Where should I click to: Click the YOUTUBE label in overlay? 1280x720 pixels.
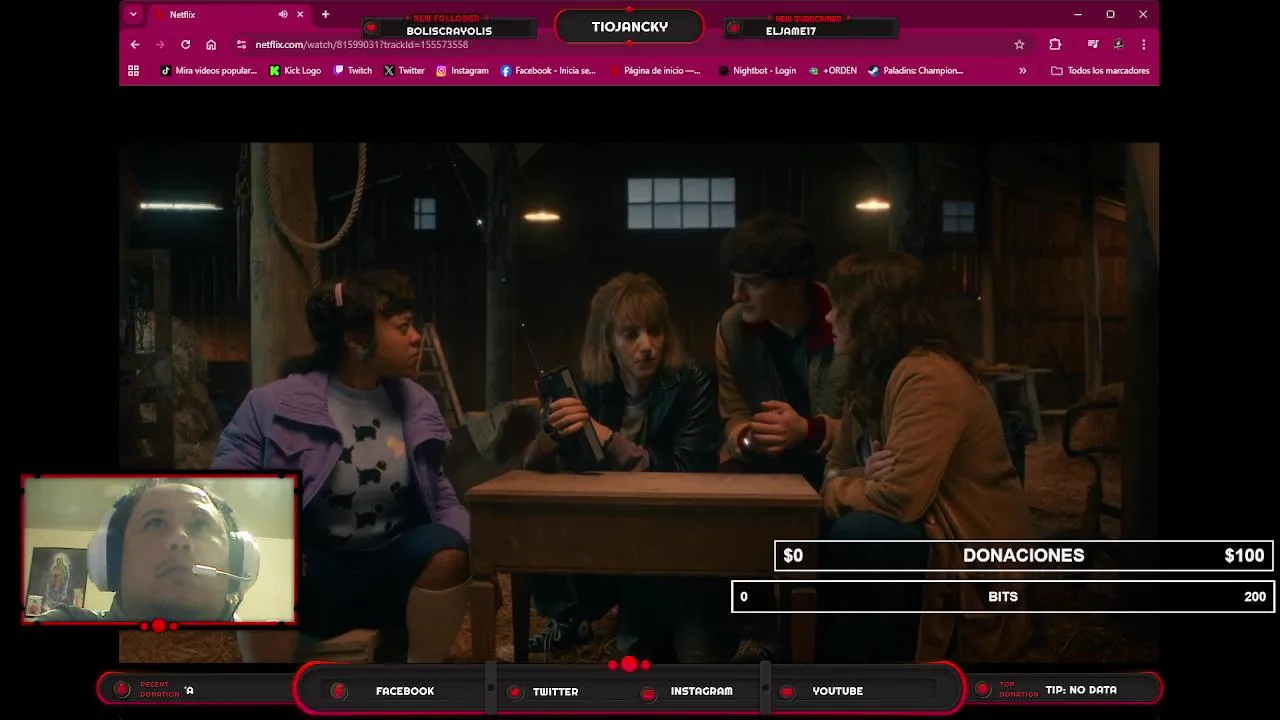837,691
